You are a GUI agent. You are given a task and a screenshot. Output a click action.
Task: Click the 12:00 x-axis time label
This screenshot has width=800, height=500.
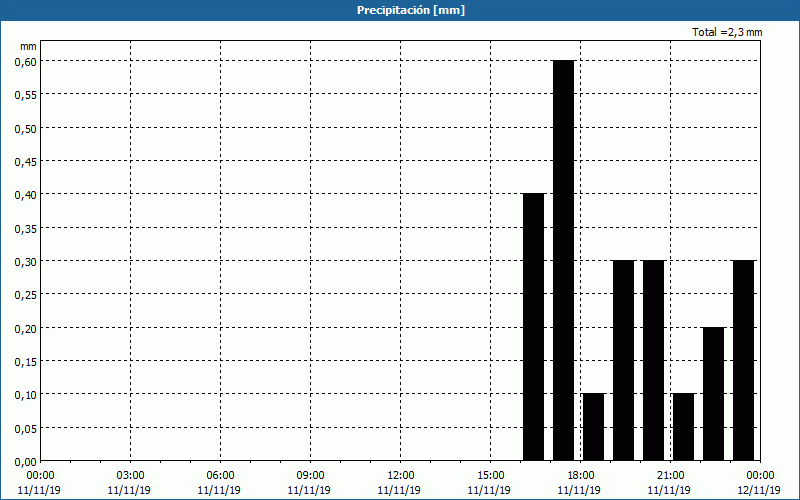click(x=401, y=476)
